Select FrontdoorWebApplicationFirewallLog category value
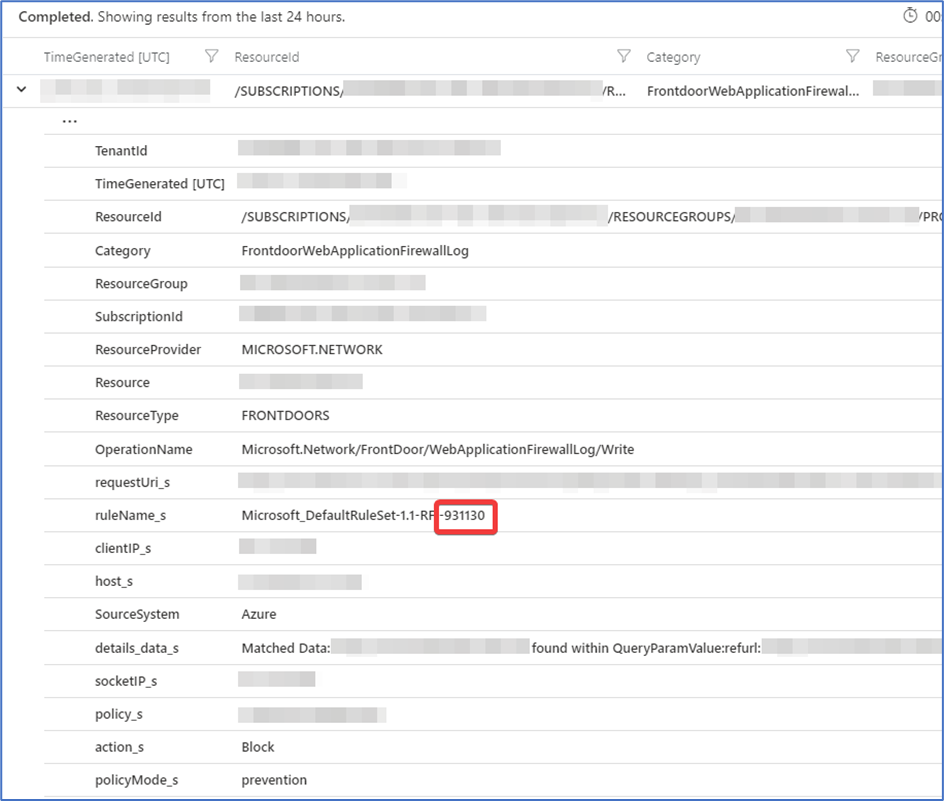944x801 pixels. 355,251
